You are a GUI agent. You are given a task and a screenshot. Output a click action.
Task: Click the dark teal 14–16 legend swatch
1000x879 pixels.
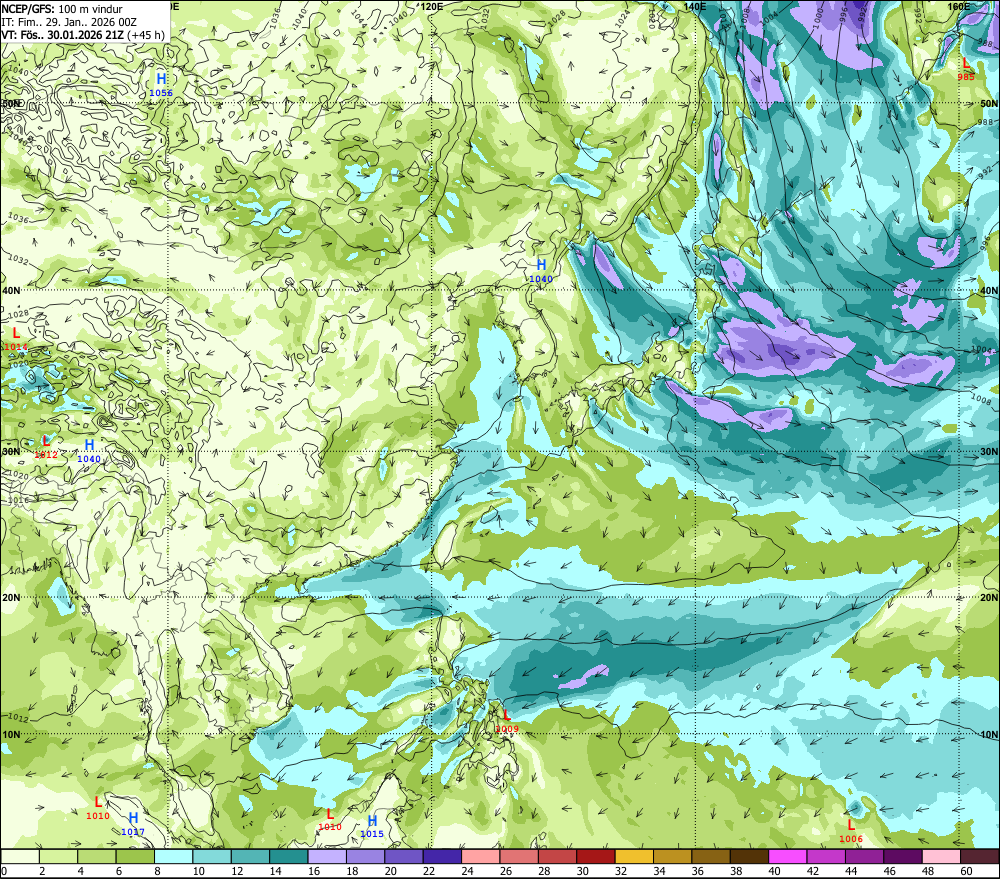[289, 856]
